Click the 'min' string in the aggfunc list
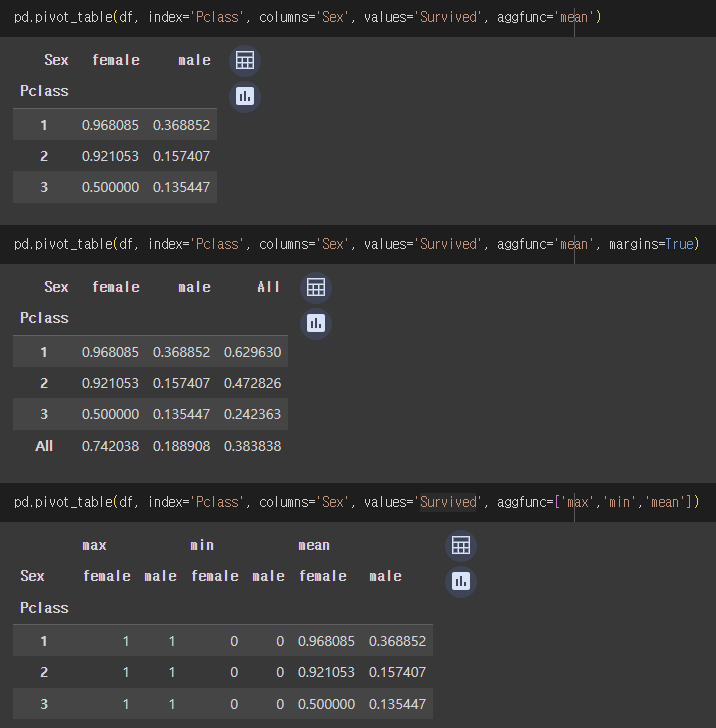This screenshot has height=728, width=716. coord(619,502)
